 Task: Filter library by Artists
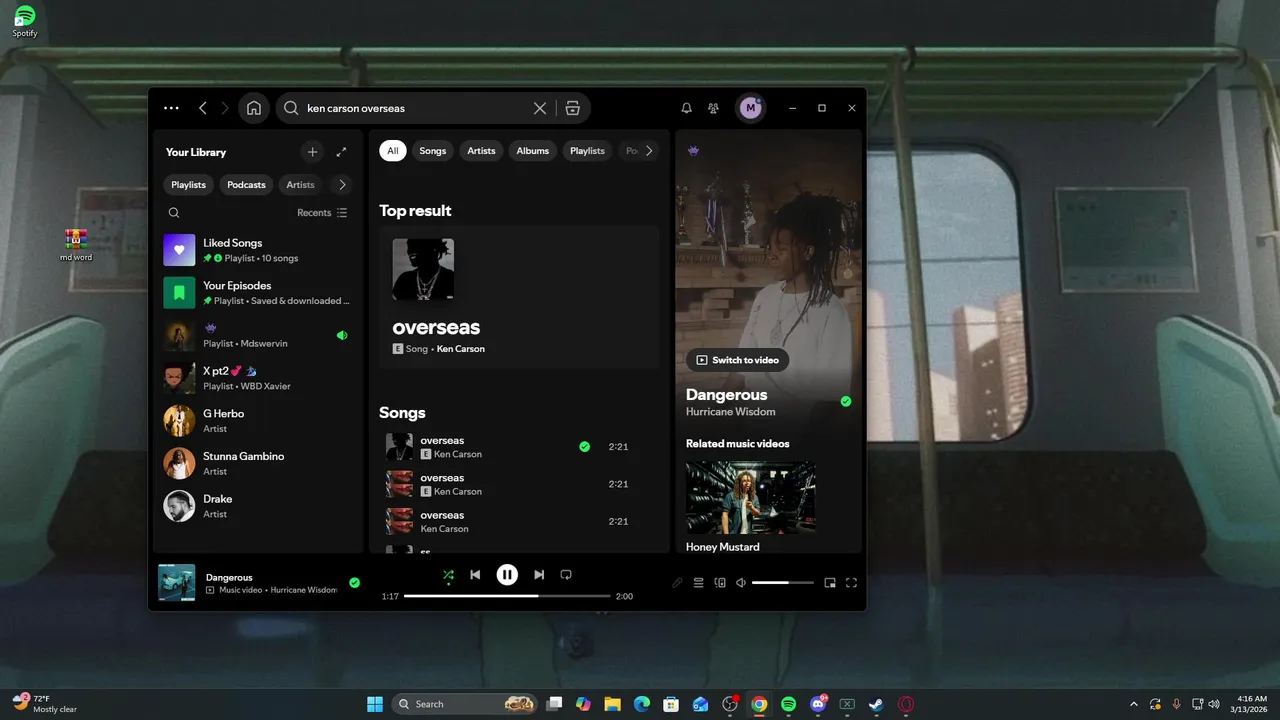pos(300,185)
